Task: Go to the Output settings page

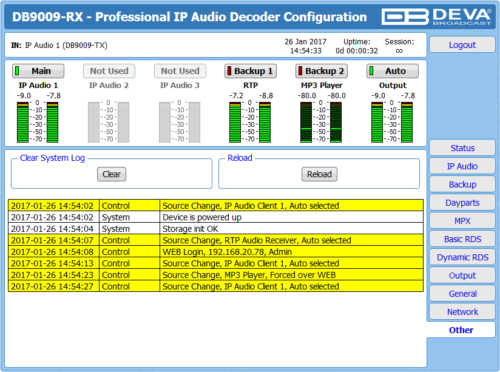Action: (x=462, y=275)
